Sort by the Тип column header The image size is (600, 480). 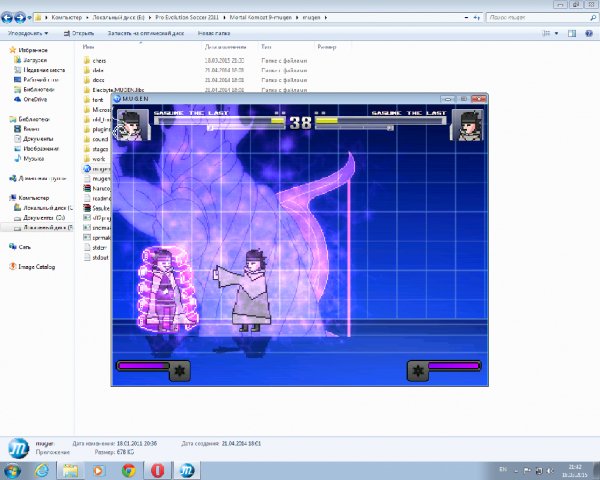coord(266,47)
